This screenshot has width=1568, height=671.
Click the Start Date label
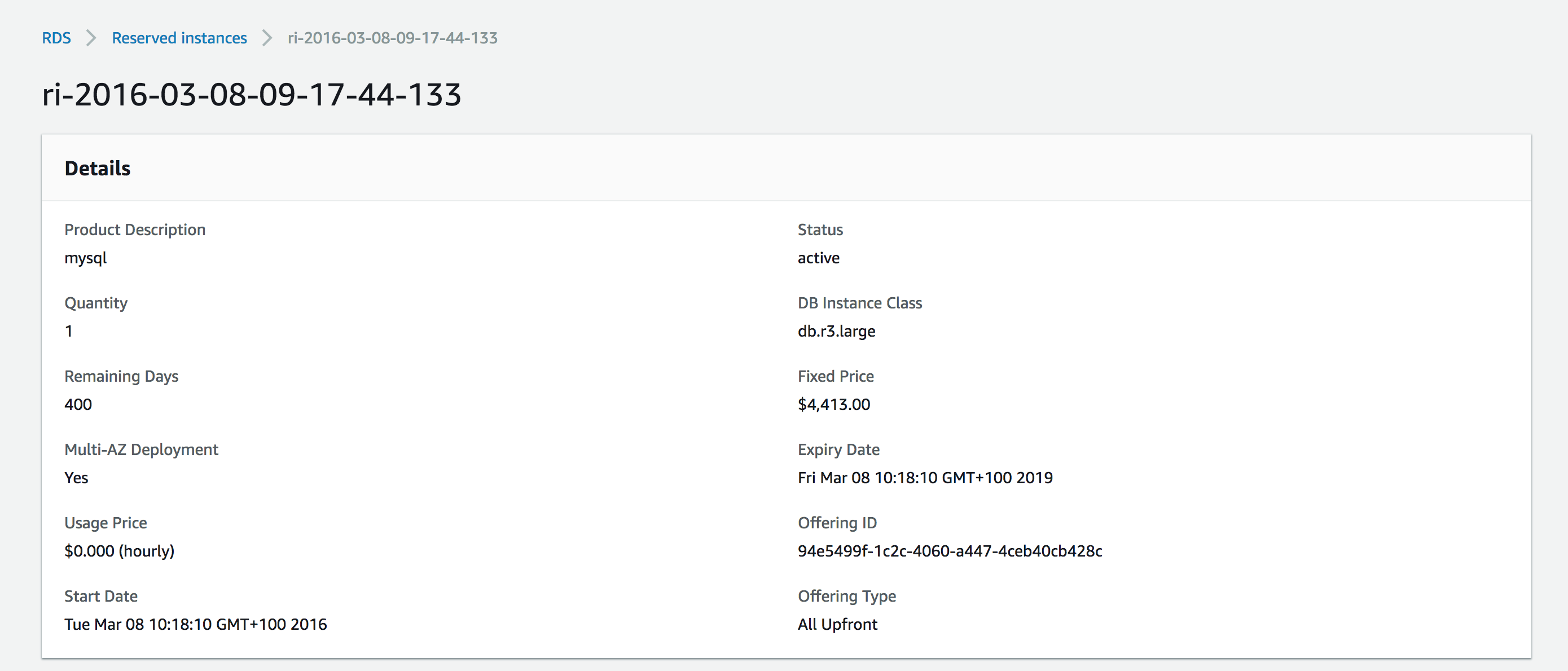tap(100, 596)
